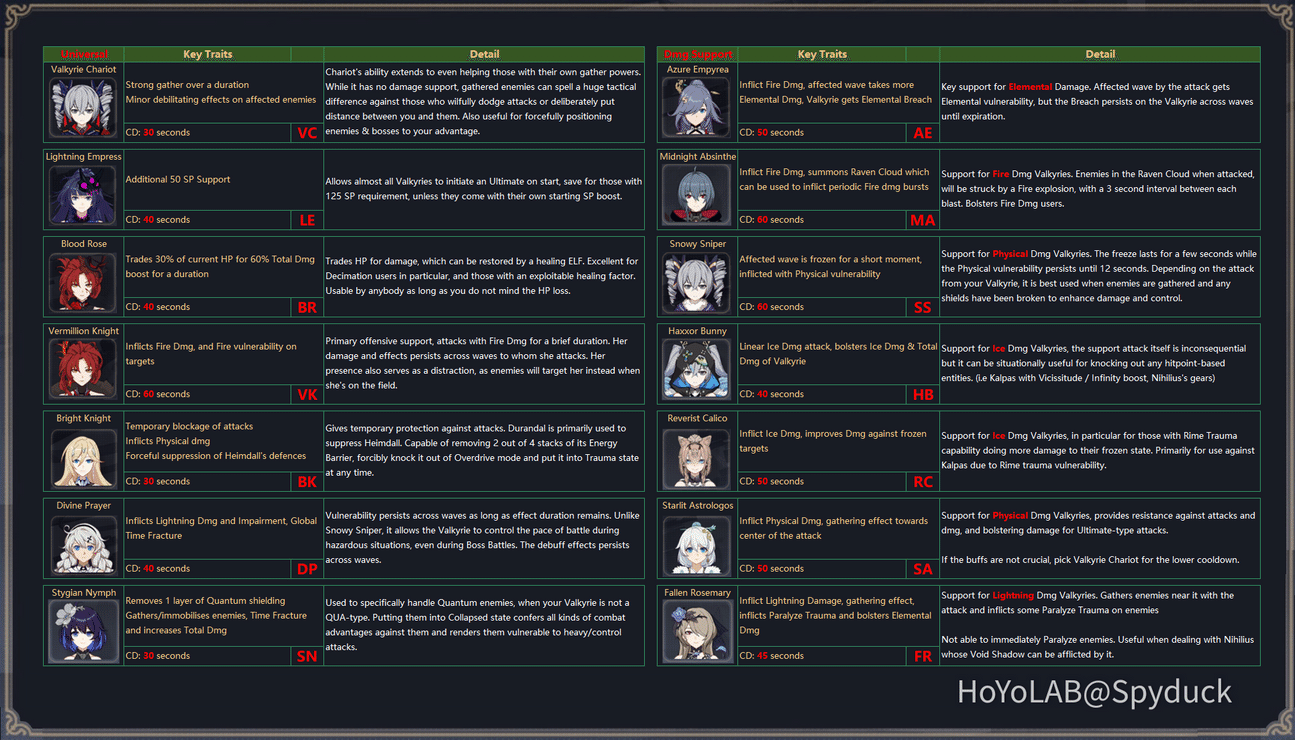The width and height of the screenshot is (1295, 740).
Task: Click the red FR abbreviation badge
Action: pyautogui.click(x=922, y=657)
